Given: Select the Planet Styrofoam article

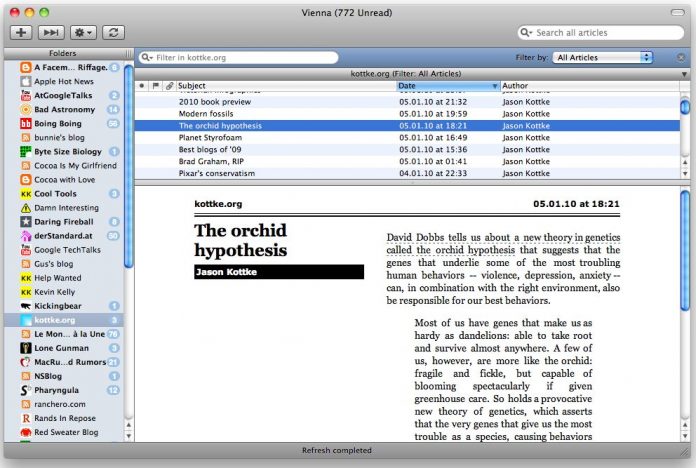Looking at the screenshot, I should coord(407,138).
